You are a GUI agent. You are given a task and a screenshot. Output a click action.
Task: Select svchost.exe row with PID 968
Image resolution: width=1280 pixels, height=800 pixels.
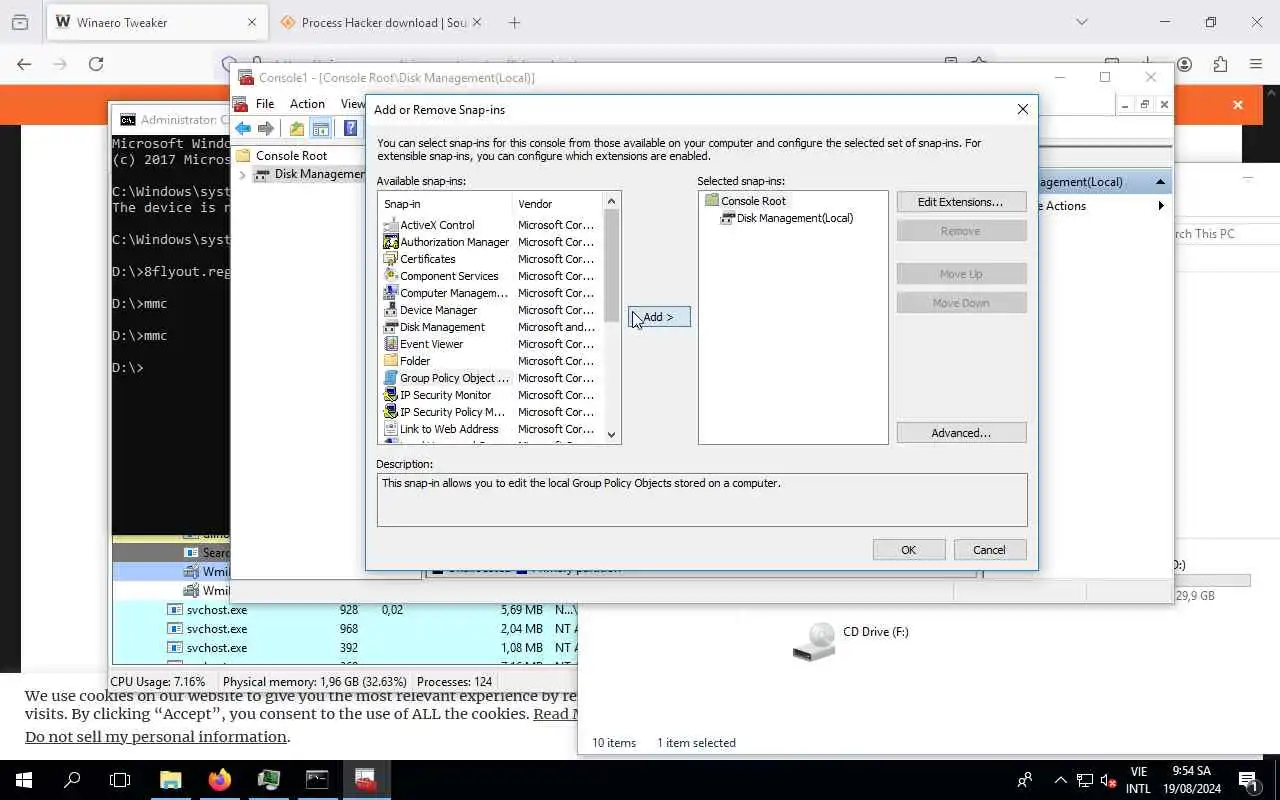[345, 629]
